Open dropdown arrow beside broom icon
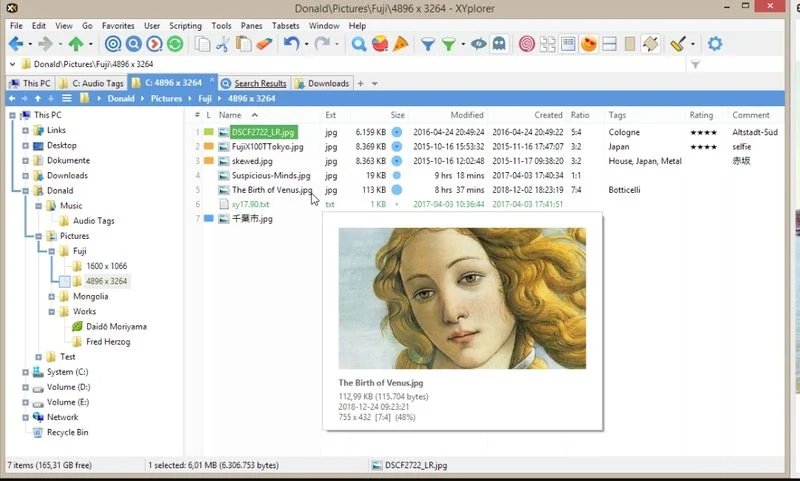The image size is (800, 481). pos(692,44)
